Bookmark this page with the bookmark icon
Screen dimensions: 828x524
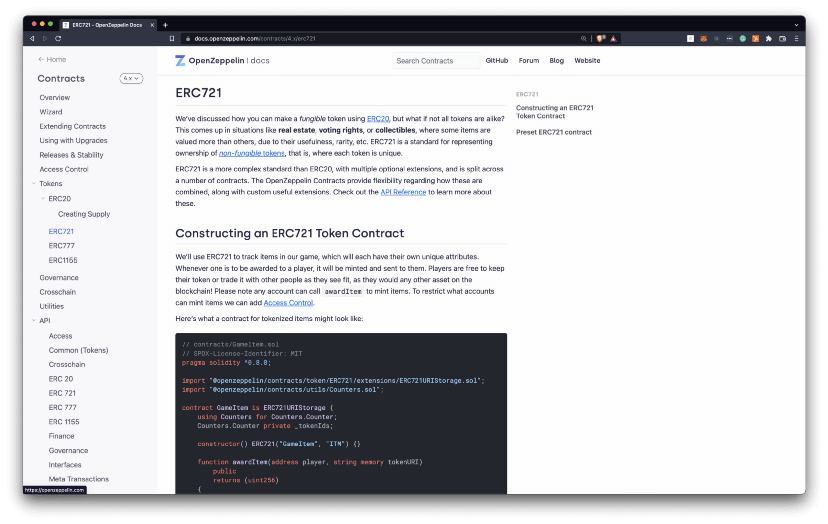pos(172,38)
